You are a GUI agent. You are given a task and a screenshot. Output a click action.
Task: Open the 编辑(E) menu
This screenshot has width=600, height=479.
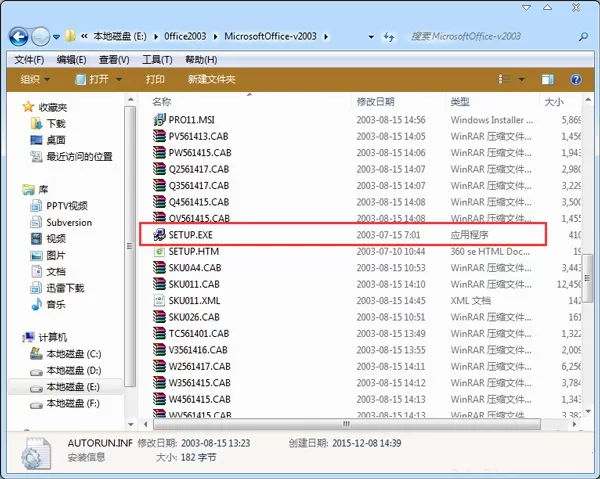pyautogui.click(x=71, y=60)
